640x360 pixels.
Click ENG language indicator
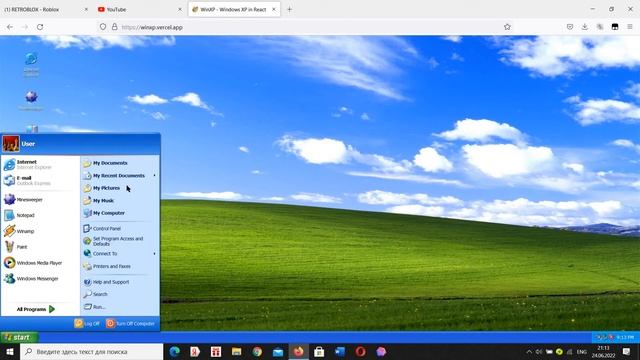tap(582, 351)
